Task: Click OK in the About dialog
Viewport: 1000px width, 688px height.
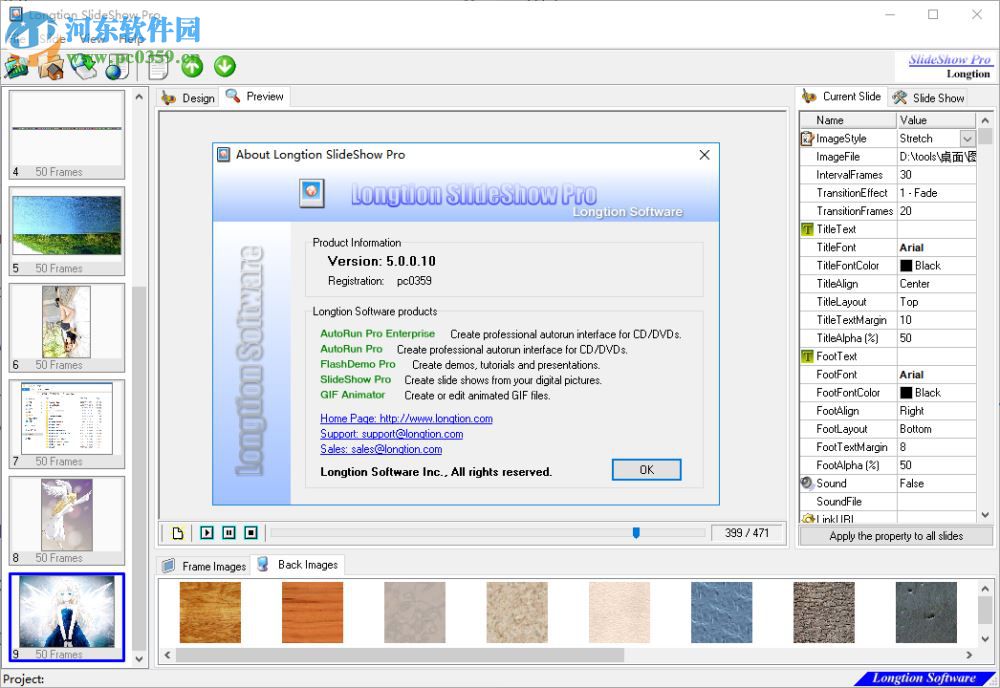Action: (646, 469)
